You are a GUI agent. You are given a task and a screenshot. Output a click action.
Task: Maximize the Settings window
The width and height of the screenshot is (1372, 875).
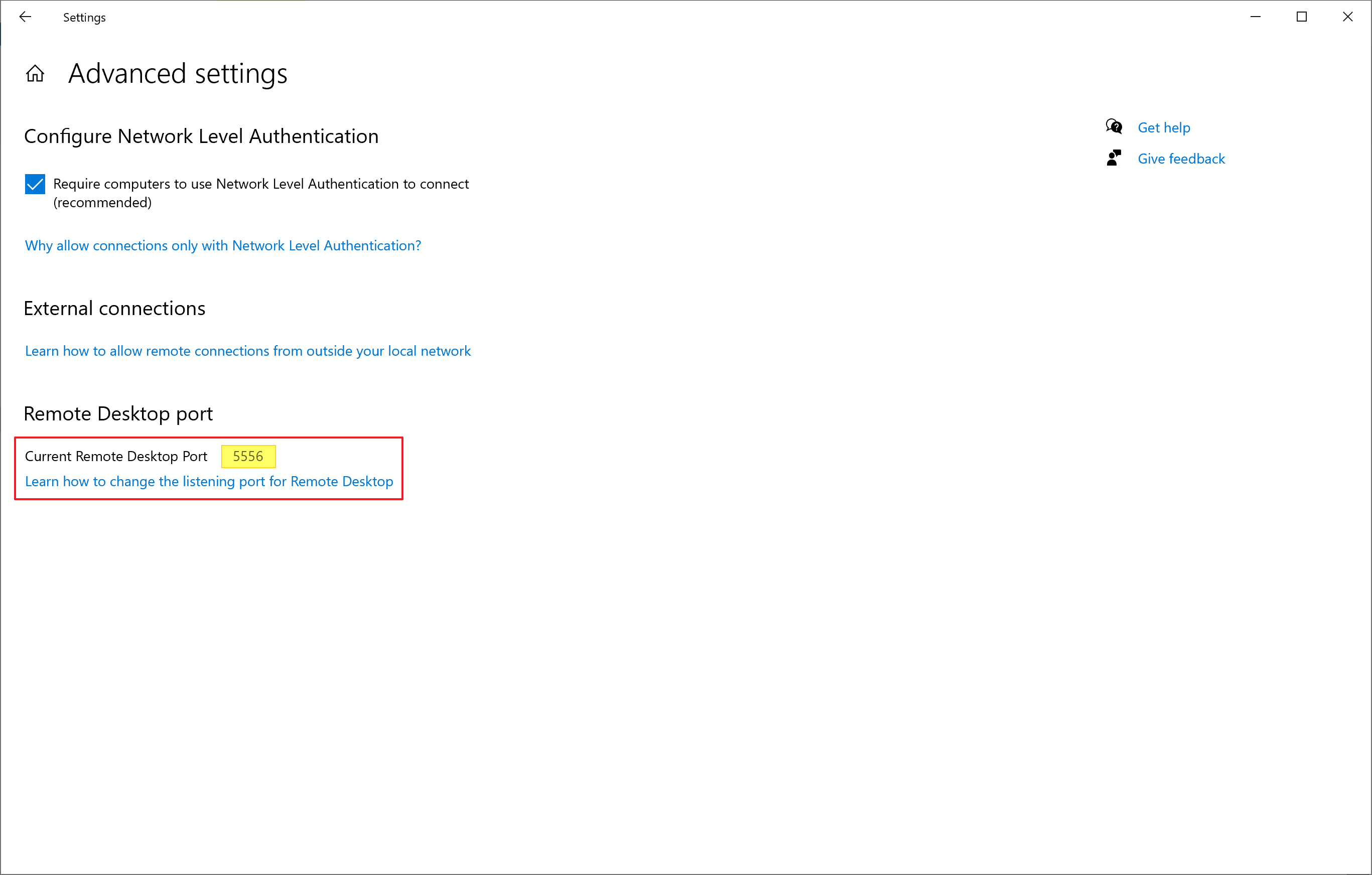(x=1301, y=17)
